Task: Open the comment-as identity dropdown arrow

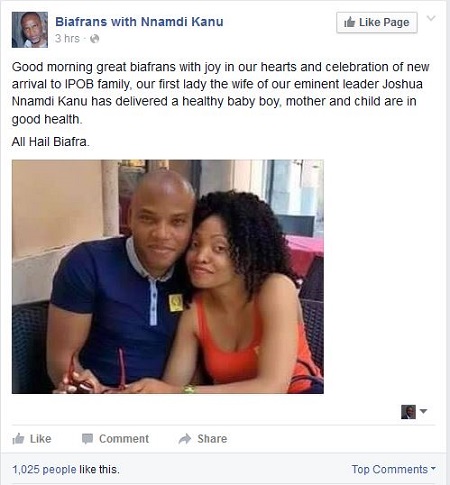Action: pyautogui.click(x=423, y=411)
